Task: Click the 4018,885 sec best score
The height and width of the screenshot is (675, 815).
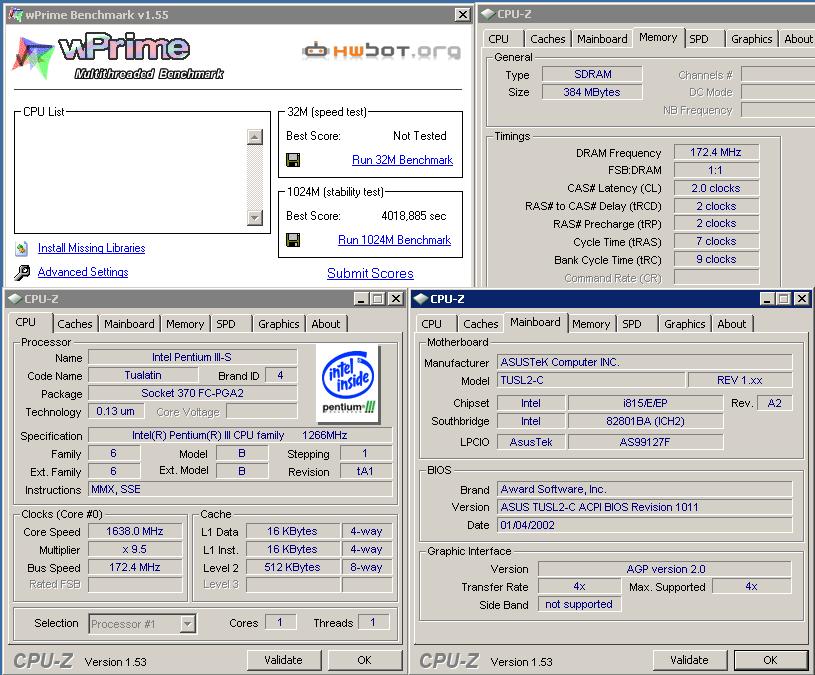Action: pos(414,216)
